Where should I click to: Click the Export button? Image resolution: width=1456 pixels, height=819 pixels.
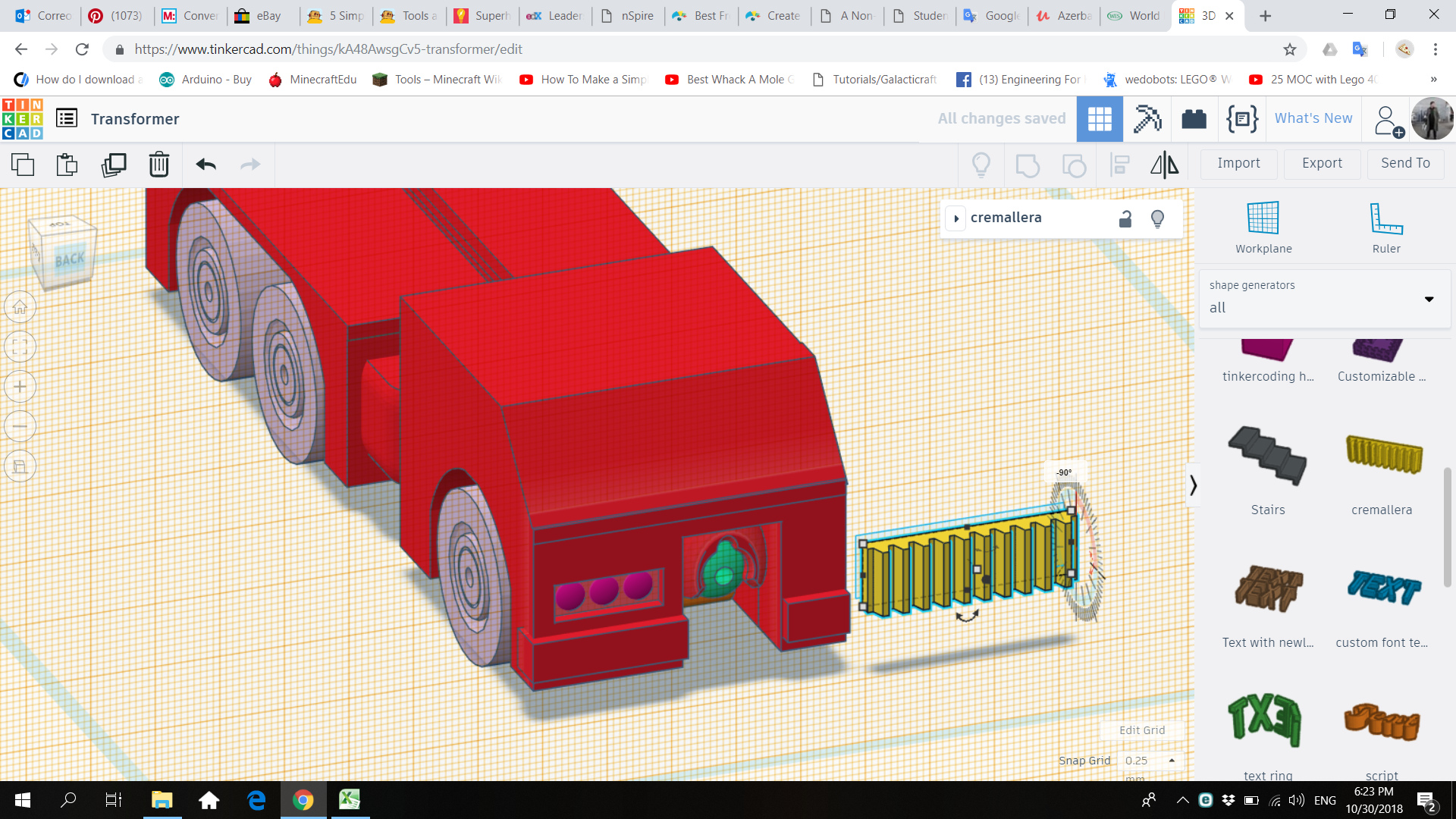pyautogui.click(x=1321, y=164)
